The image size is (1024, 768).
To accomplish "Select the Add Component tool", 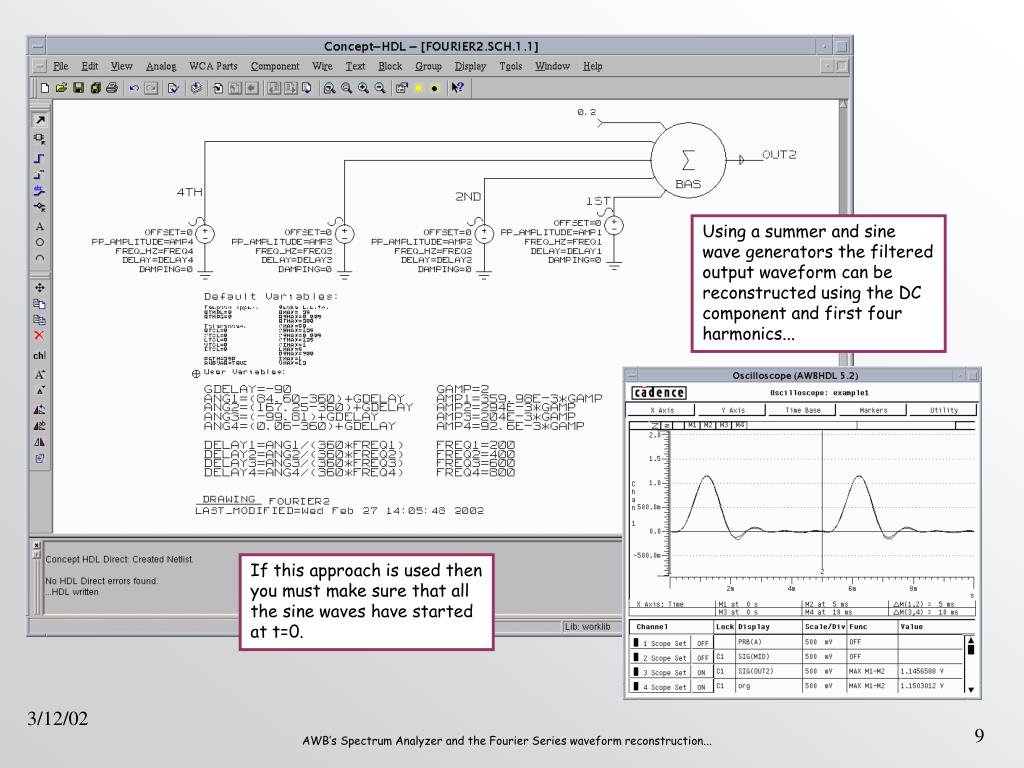I will pyautogui.click(x=40, y=138).
